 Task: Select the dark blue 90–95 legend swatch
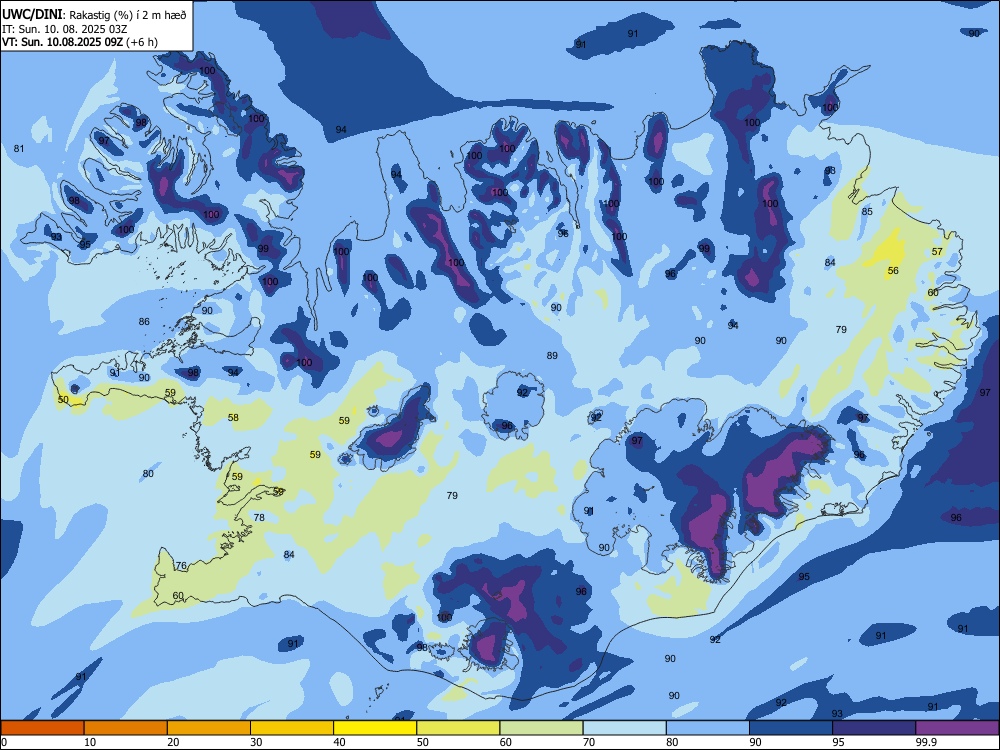tap(791, 728)
